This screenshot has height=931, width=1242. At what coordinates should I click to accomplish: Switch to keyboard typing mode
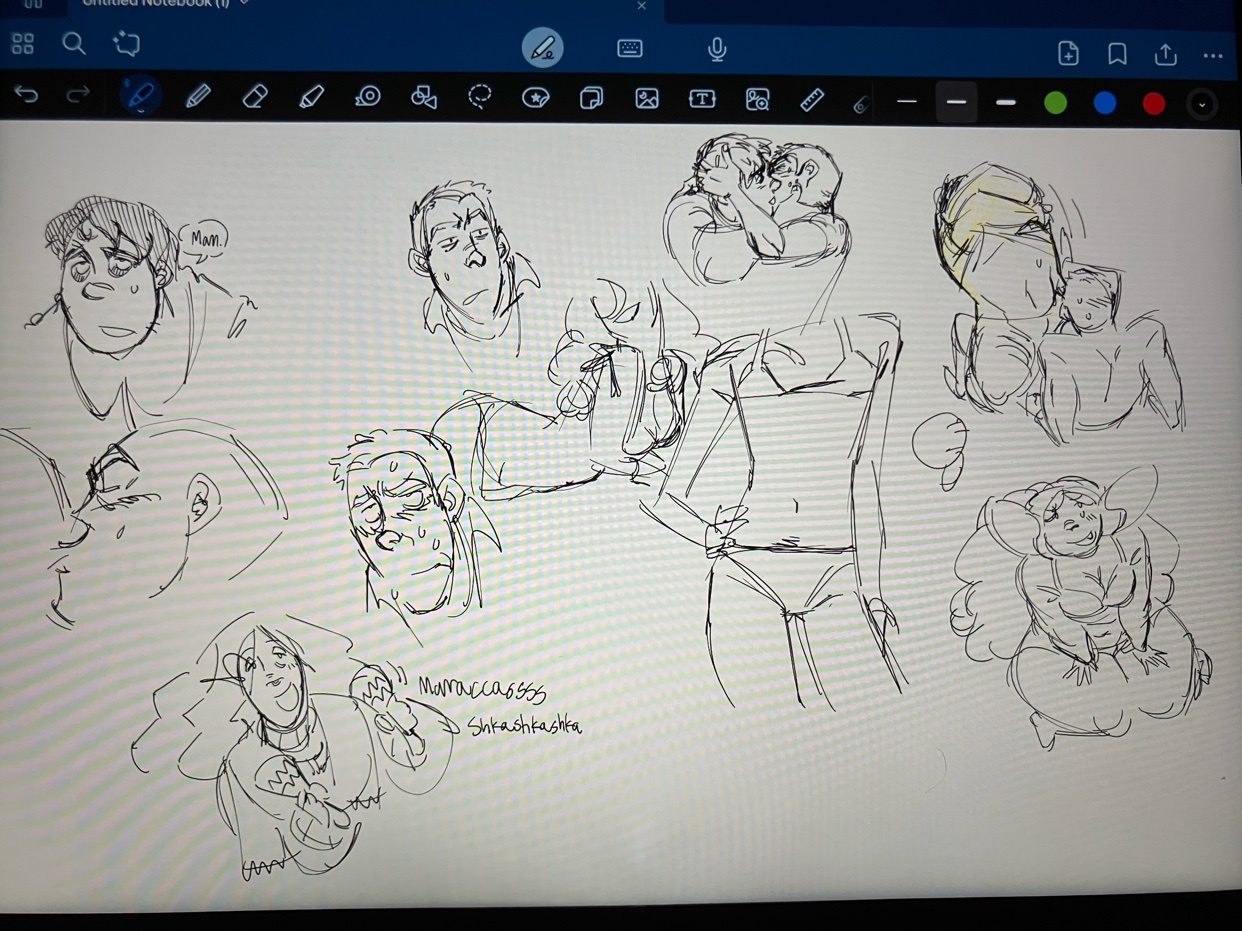630,48
